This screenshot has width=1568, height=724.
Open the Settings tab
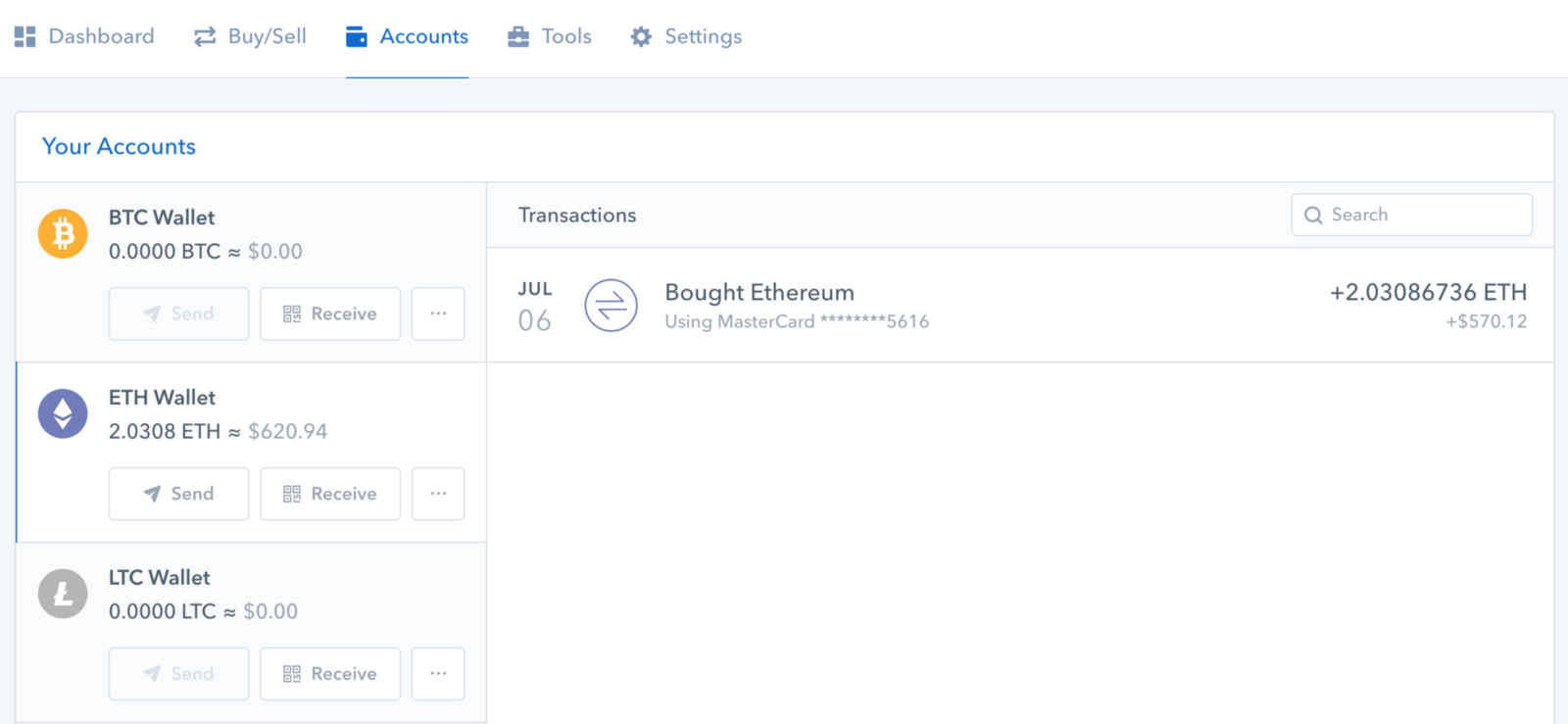pyautogui.click(x=686, y=37)
